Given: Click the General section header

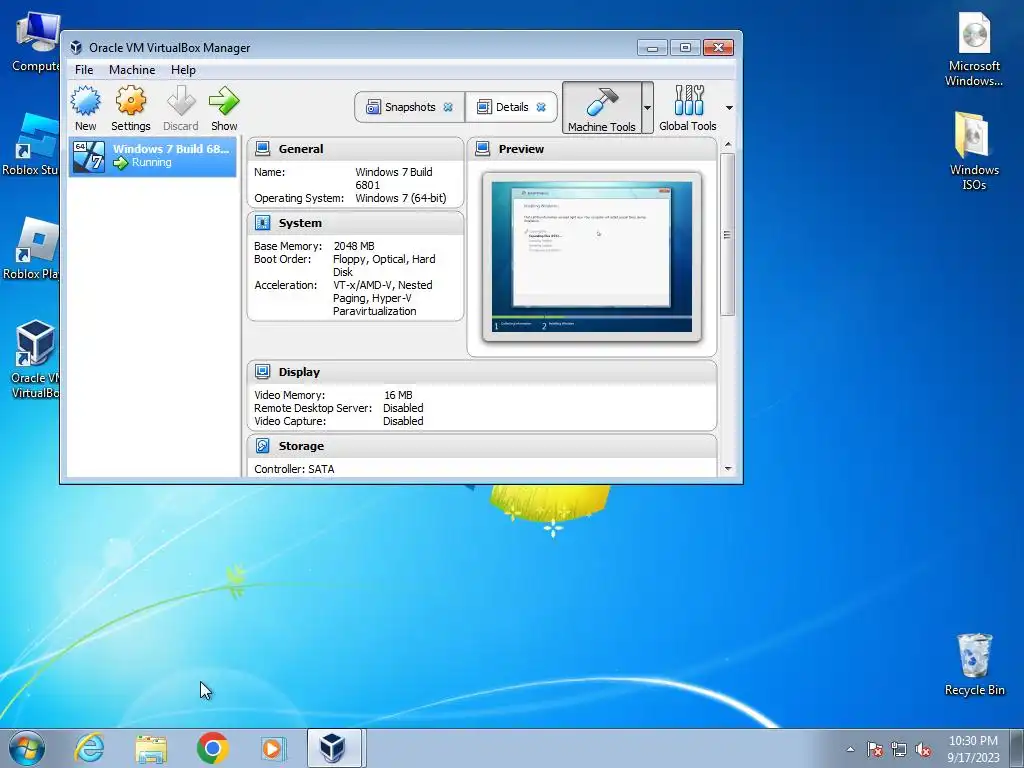Looking at the screenshot, I should point(355,149).
